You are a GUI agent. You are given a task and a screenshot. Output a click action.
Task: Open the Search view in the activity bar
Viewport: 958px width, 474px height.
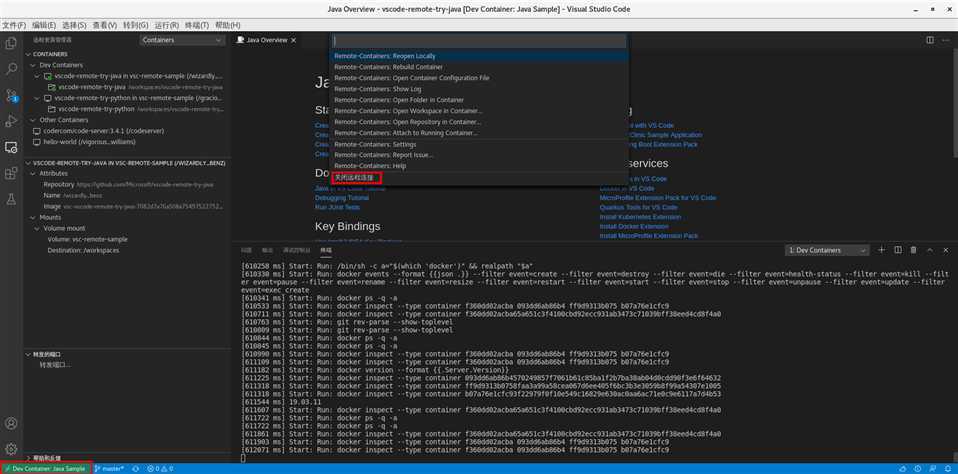[x=11, y=69]
